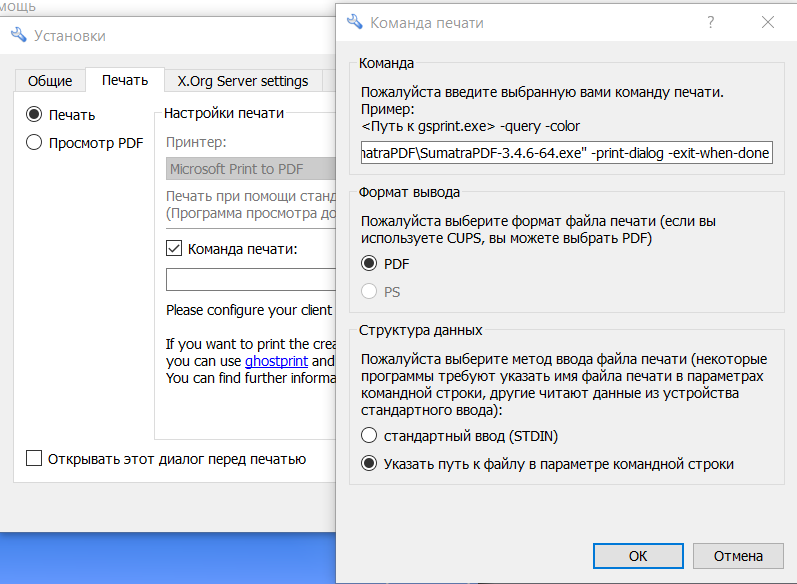Screen dimensions: 797x584
Task: Open the ghostprint link
Action: point(277,361)
